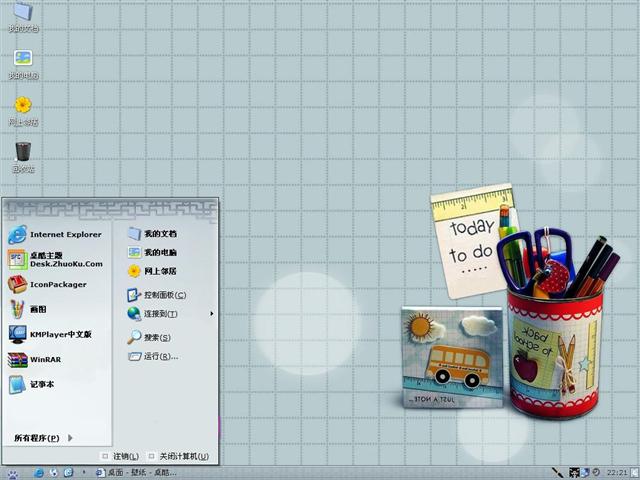Click the round tray icon before the clock
This screenshot has height=480, width=640.
596,472
